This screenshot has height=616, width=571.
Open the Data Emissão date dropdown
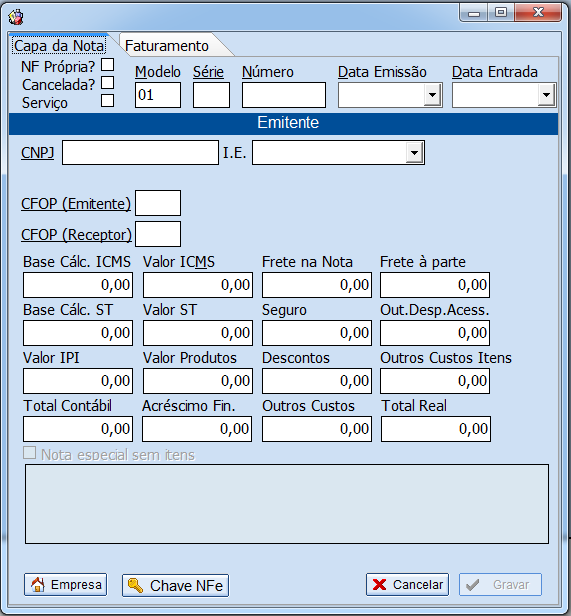click(x=432, y=95)
